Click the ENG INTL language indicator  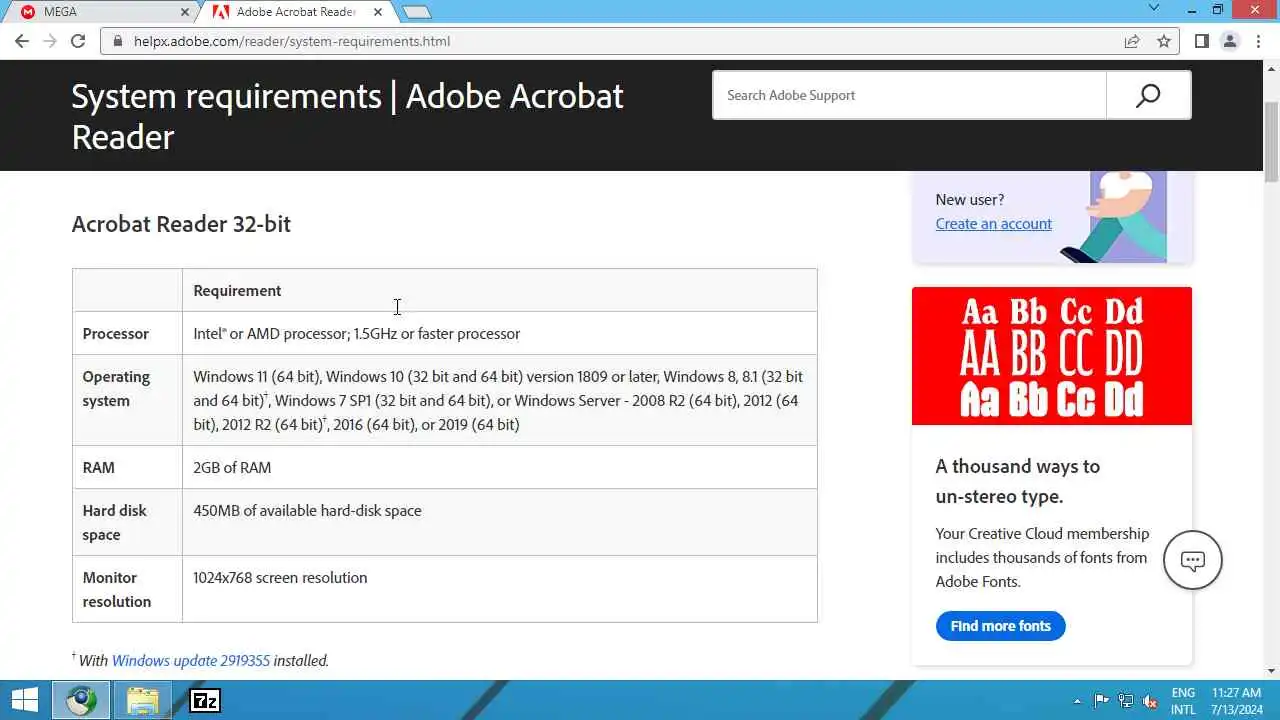click(1183, 701)
